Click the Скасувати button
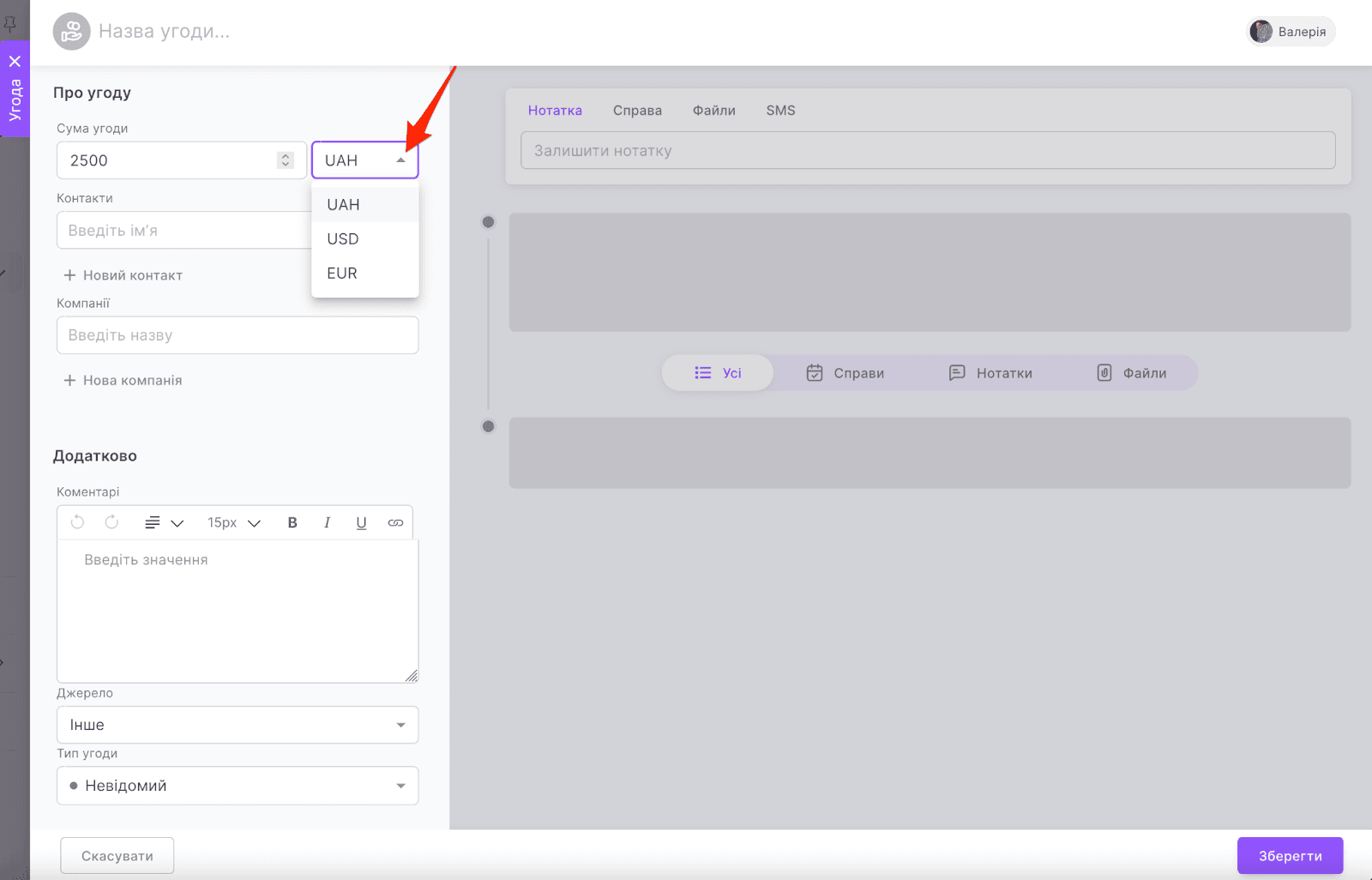Screen dimensions: 1372x880 [x=117, y=856]
